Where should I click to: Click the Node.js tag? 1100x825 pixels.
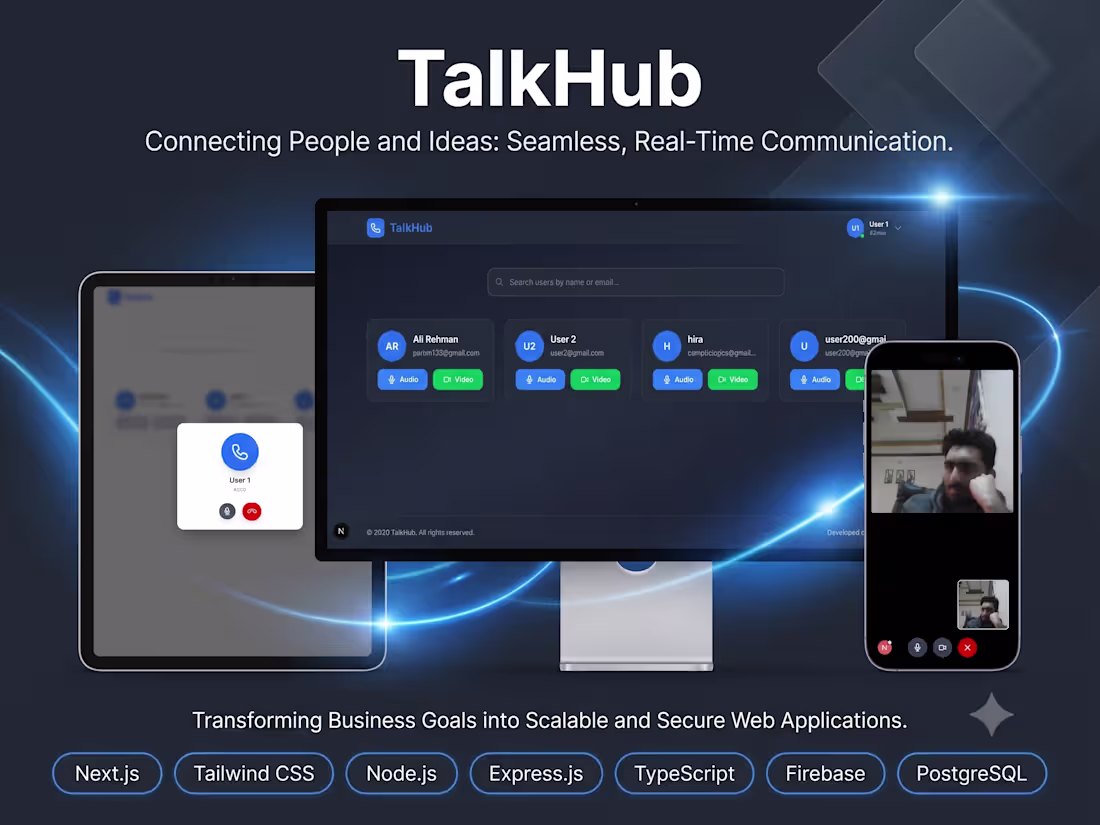coord(401,773)
